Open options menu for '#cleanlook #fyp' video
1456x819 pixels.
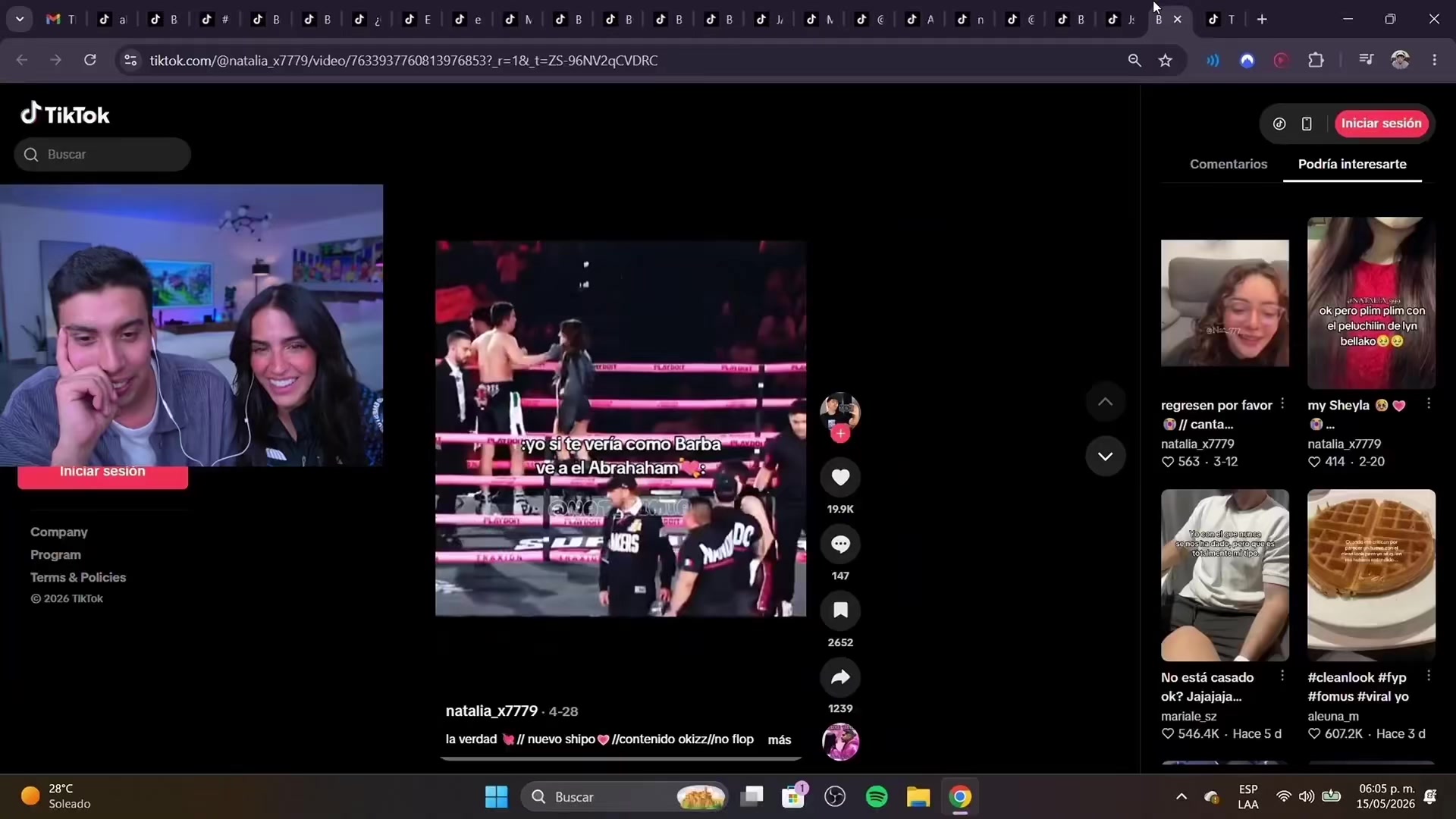tap(1429, 676)
